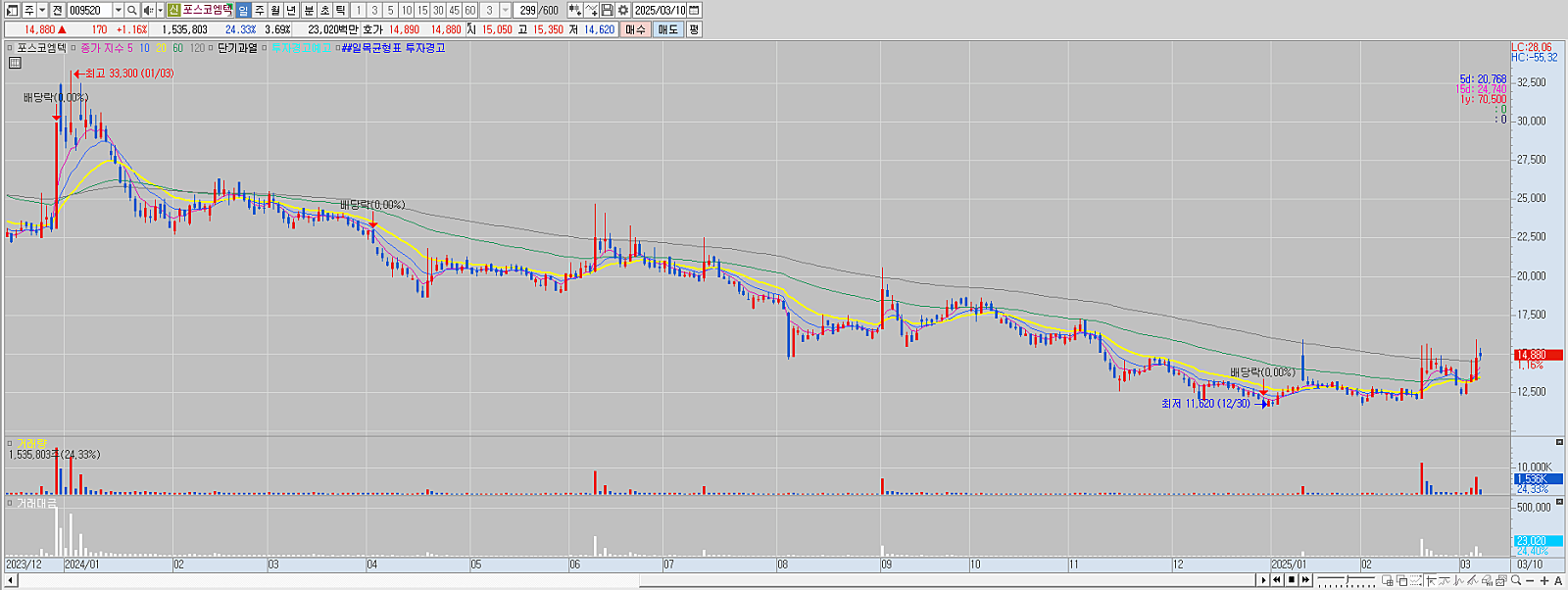Toggle the 포스코엠텍 price series checkbox

pyautogui.click(x=10, y=47)
